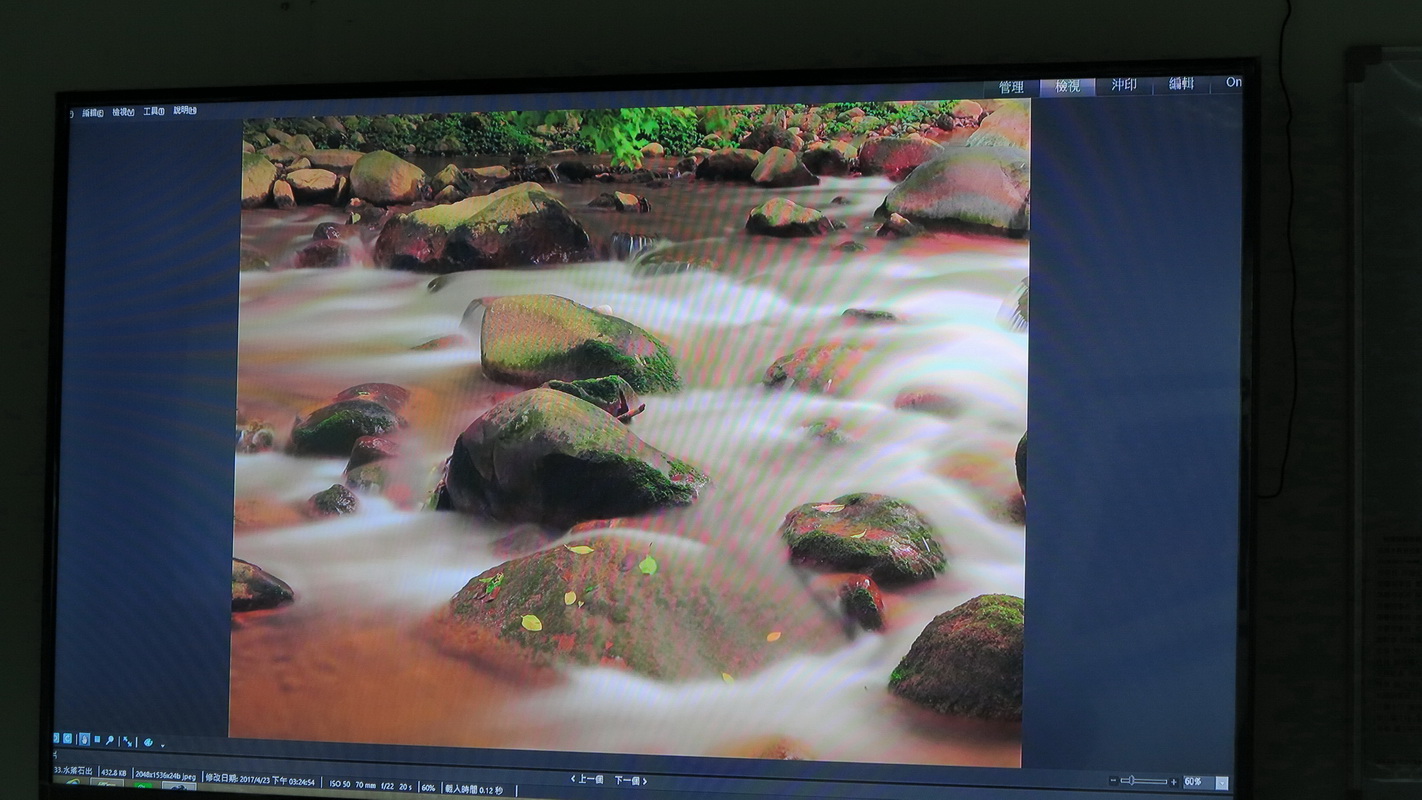Click the 20 s shutter speed entry
The image size is (1422, 800).
point(405,786)
